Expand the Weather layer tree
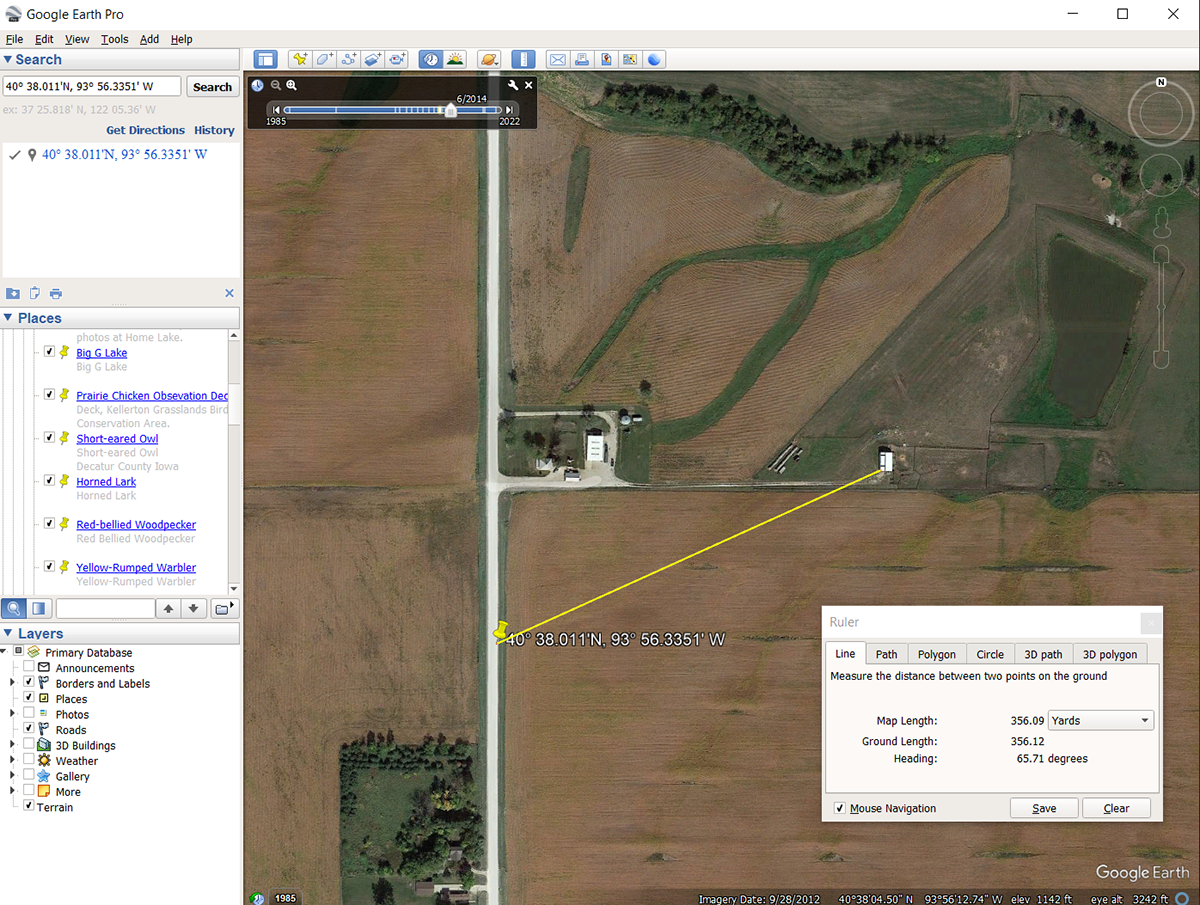 click(13, 760)
